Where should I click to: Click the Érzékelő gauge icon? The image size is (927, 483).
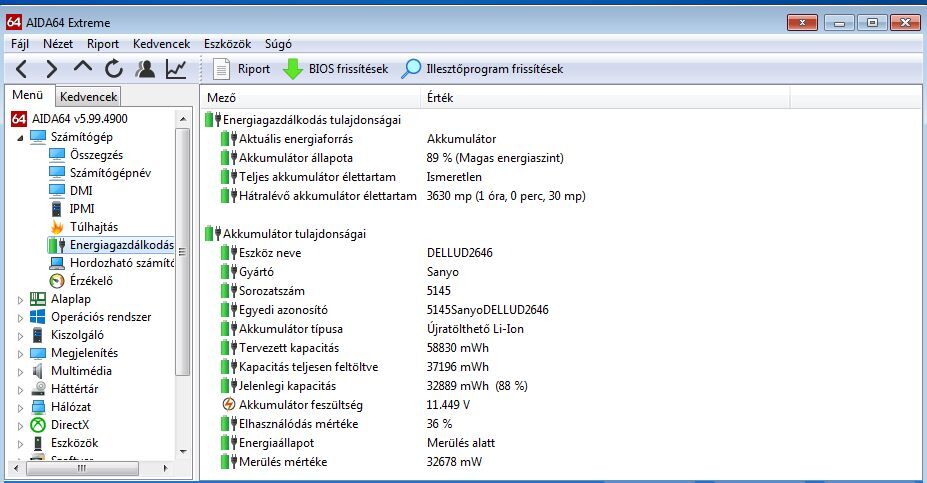[57, 281]
